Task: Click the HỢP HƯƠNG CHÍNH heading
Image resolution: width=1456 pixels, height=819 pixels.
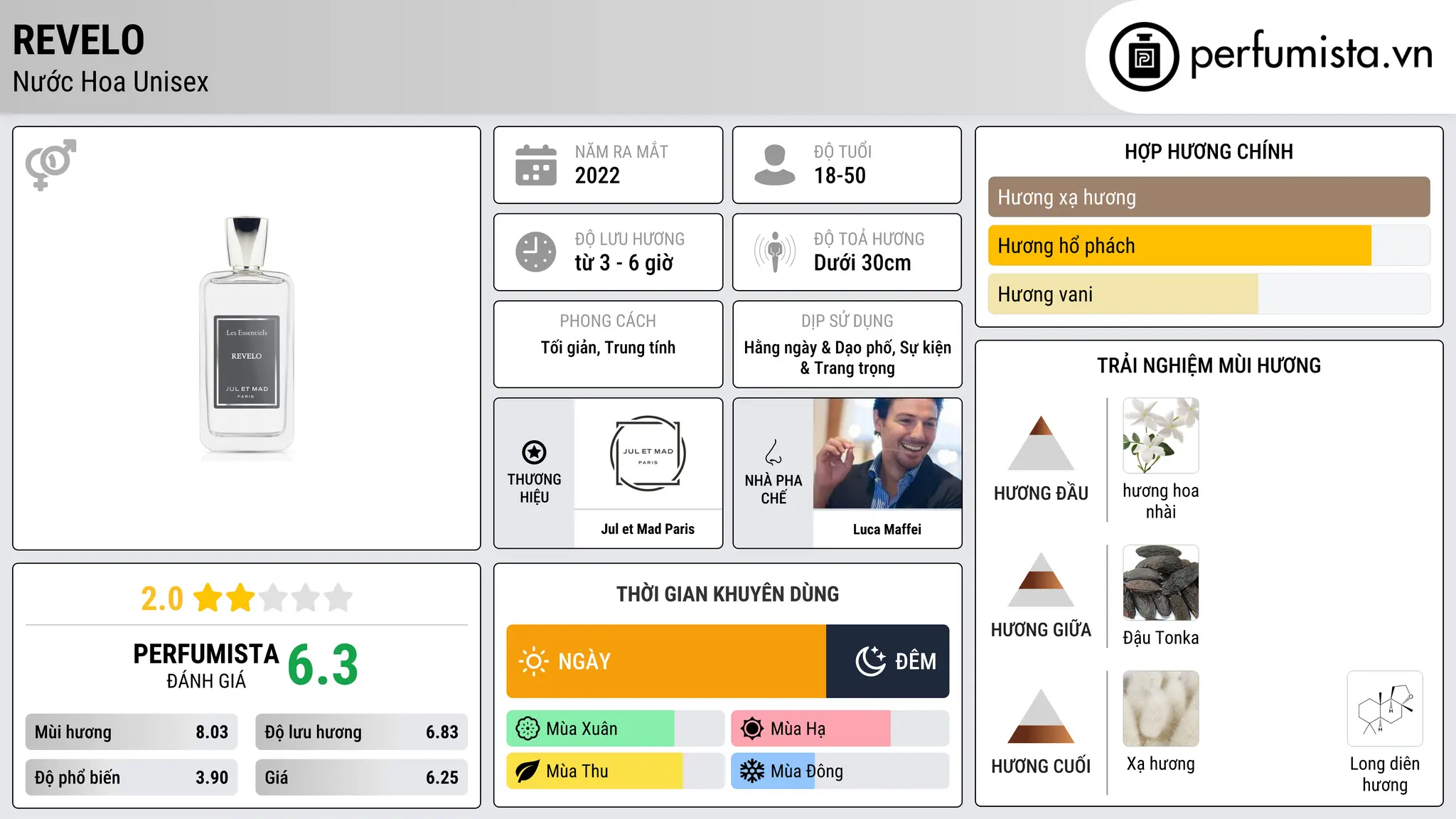Action: click(1209, 151)
